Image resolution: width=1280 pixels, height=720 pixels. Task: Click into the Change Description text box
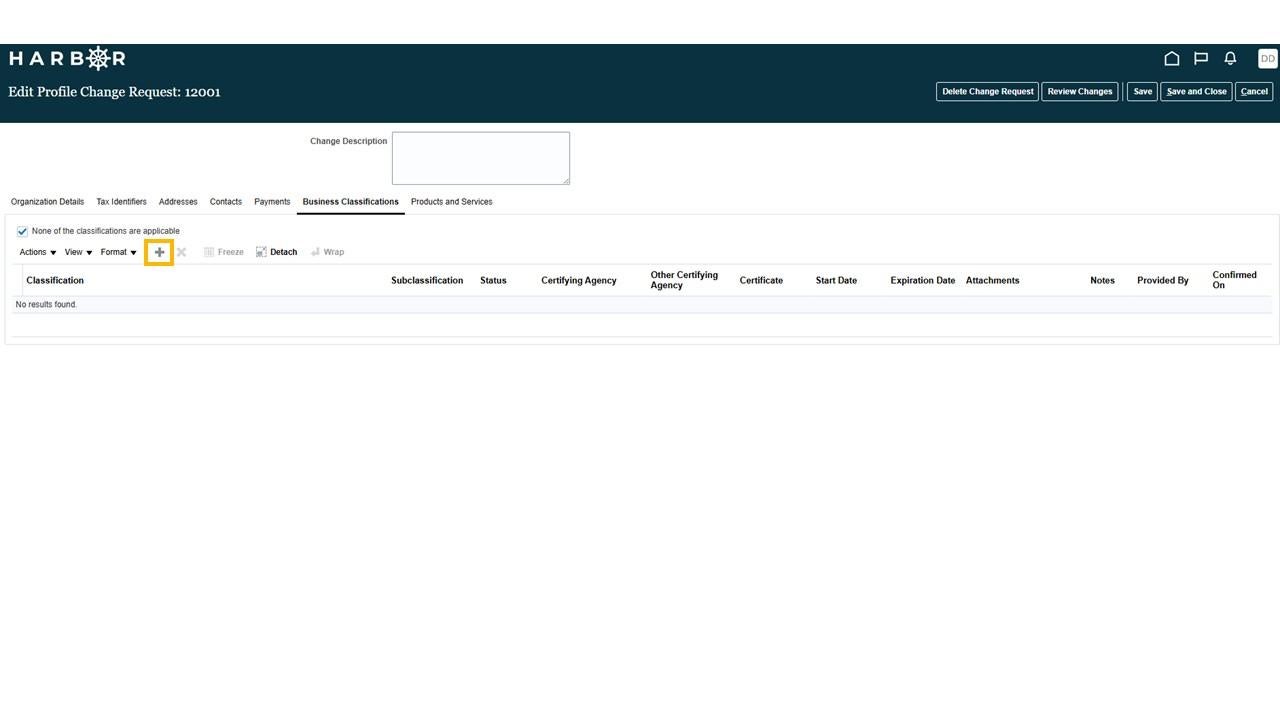click(x=481, y=158)
